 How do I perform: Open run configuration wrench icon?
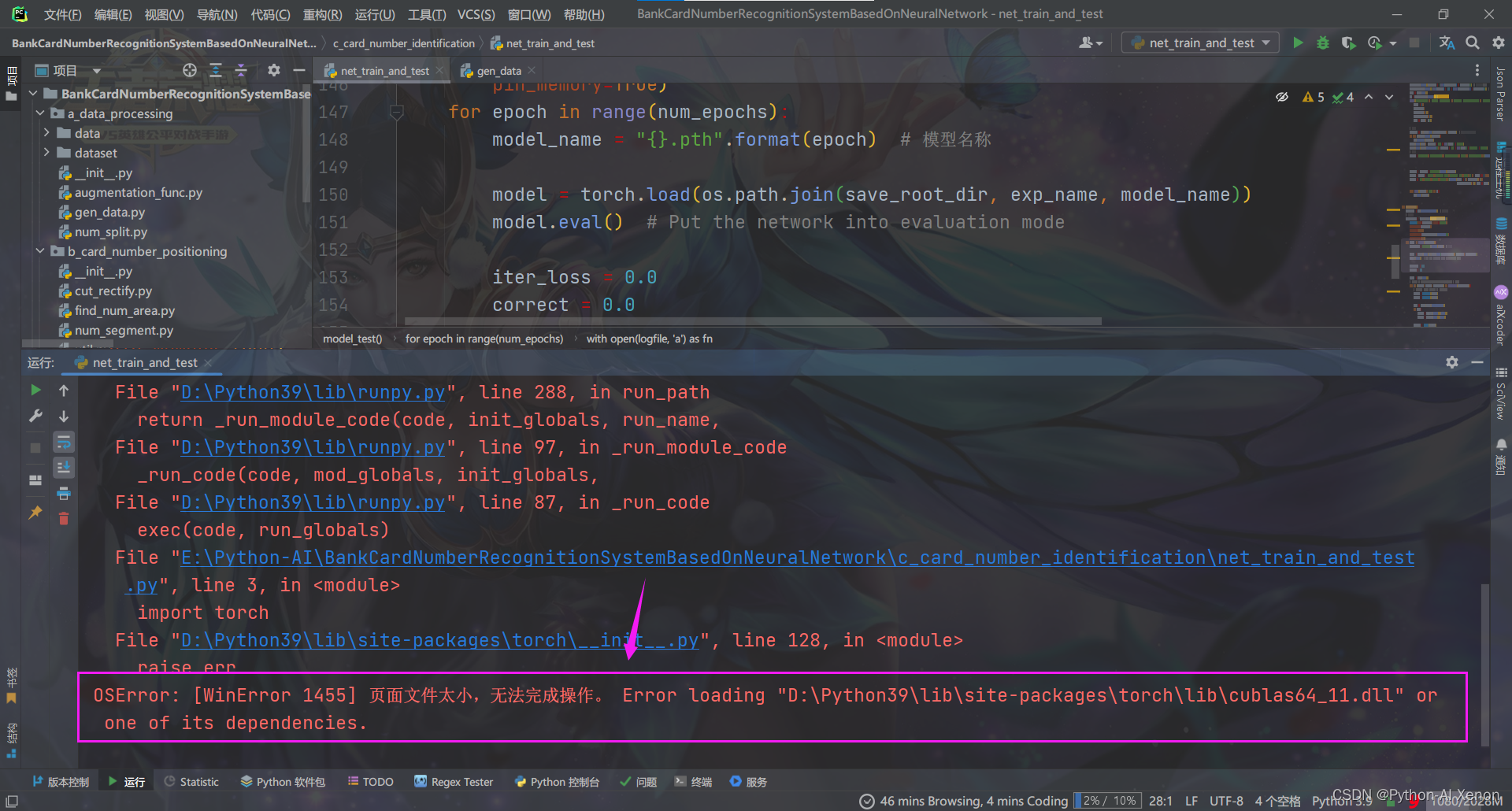(35, 416)
